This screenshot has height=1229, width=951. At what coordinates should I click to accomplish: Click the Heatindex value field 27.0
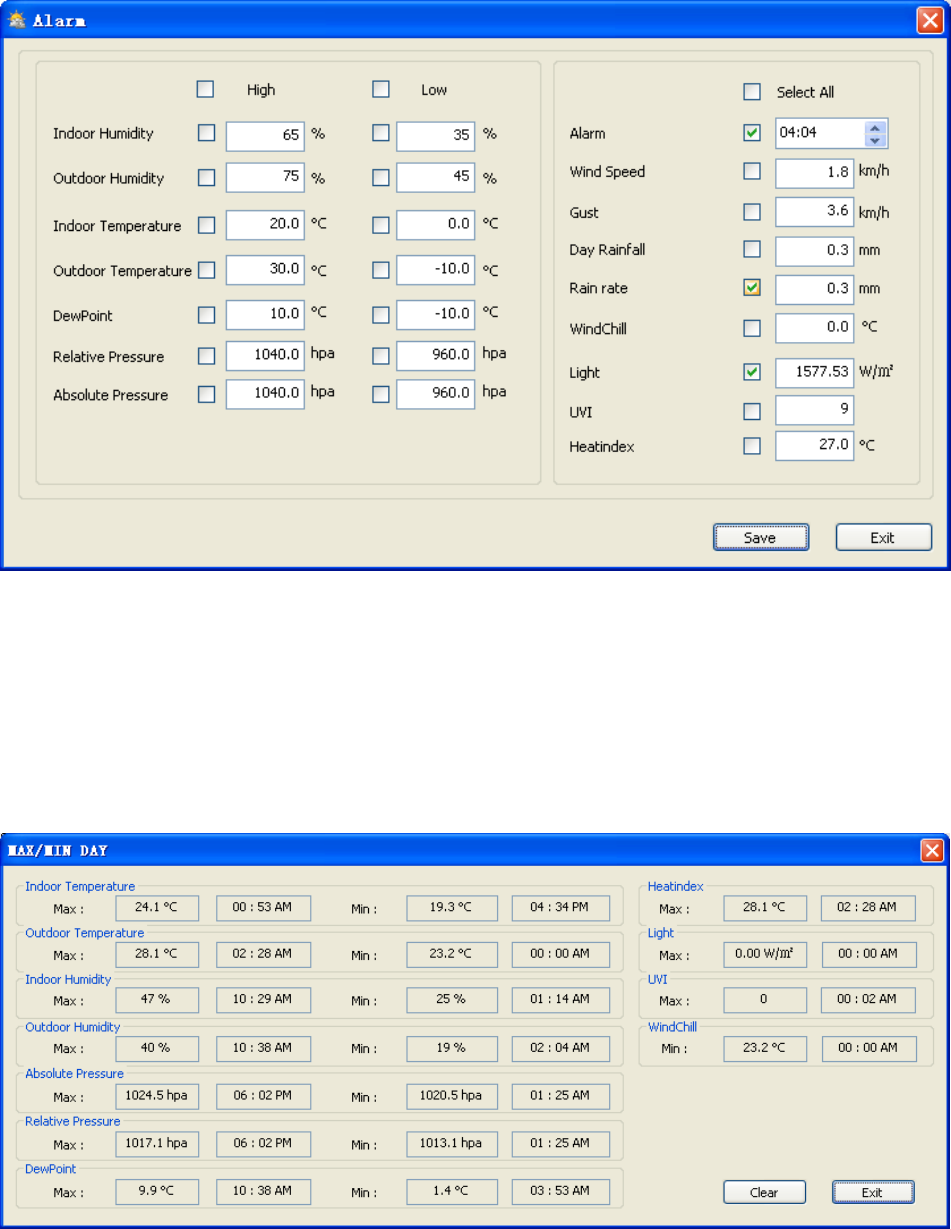[x=815, y=446]
